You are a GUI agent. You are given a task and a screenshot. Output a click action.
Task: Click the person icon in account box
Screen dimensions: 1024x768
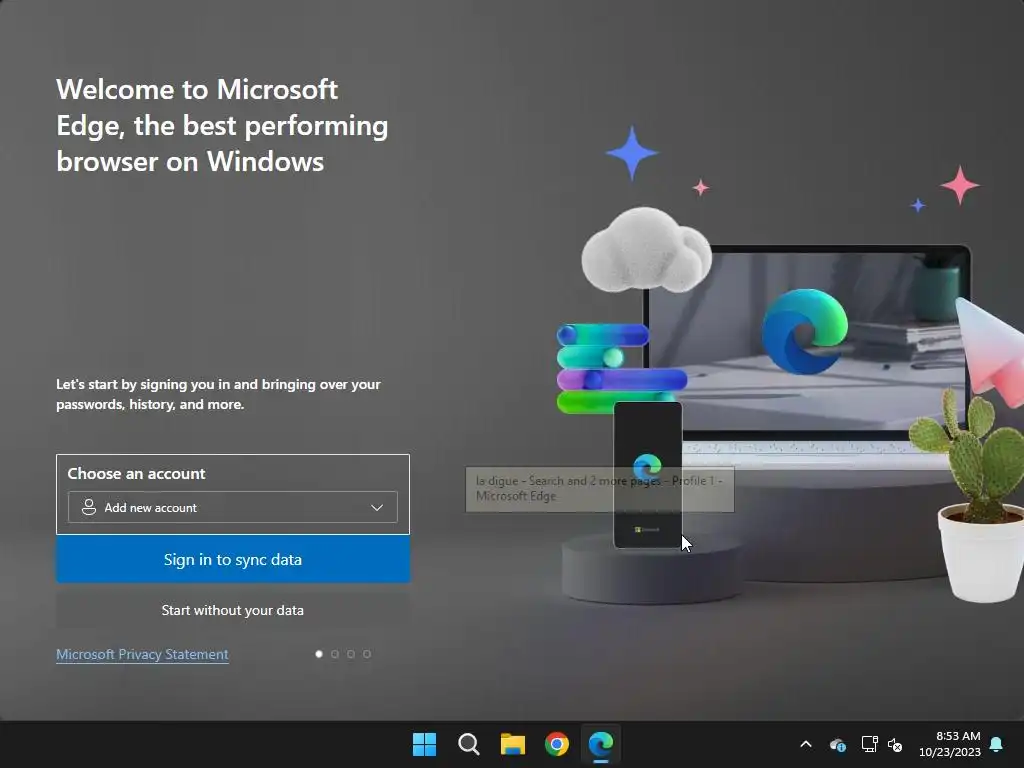coord(89,507)
